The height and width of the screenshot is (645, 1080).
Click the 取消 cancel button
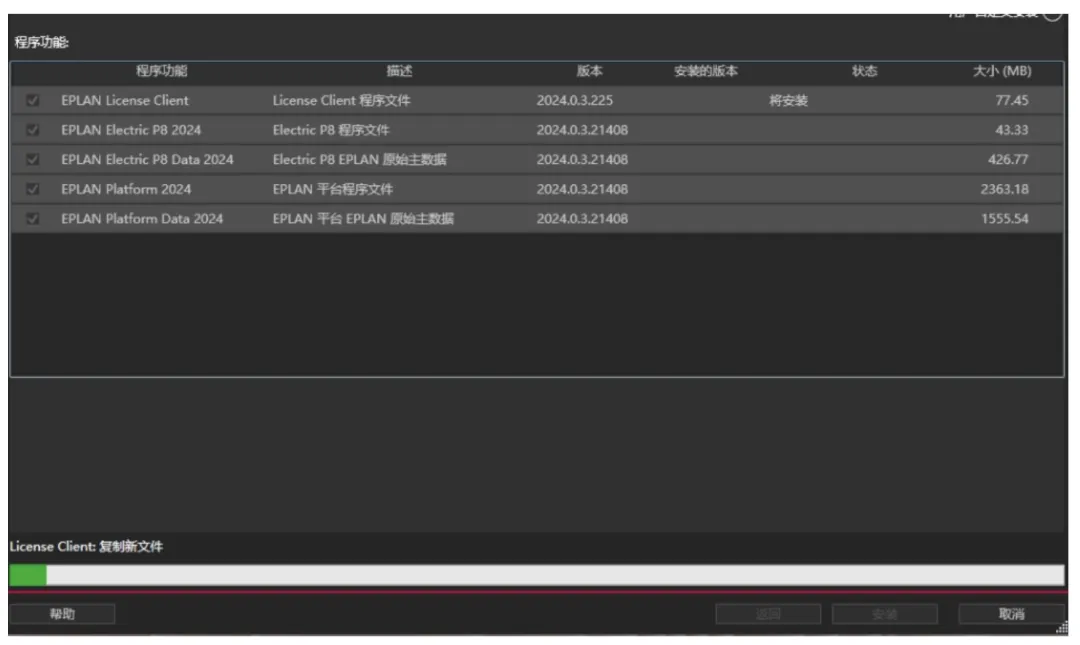pos(1011,614)
